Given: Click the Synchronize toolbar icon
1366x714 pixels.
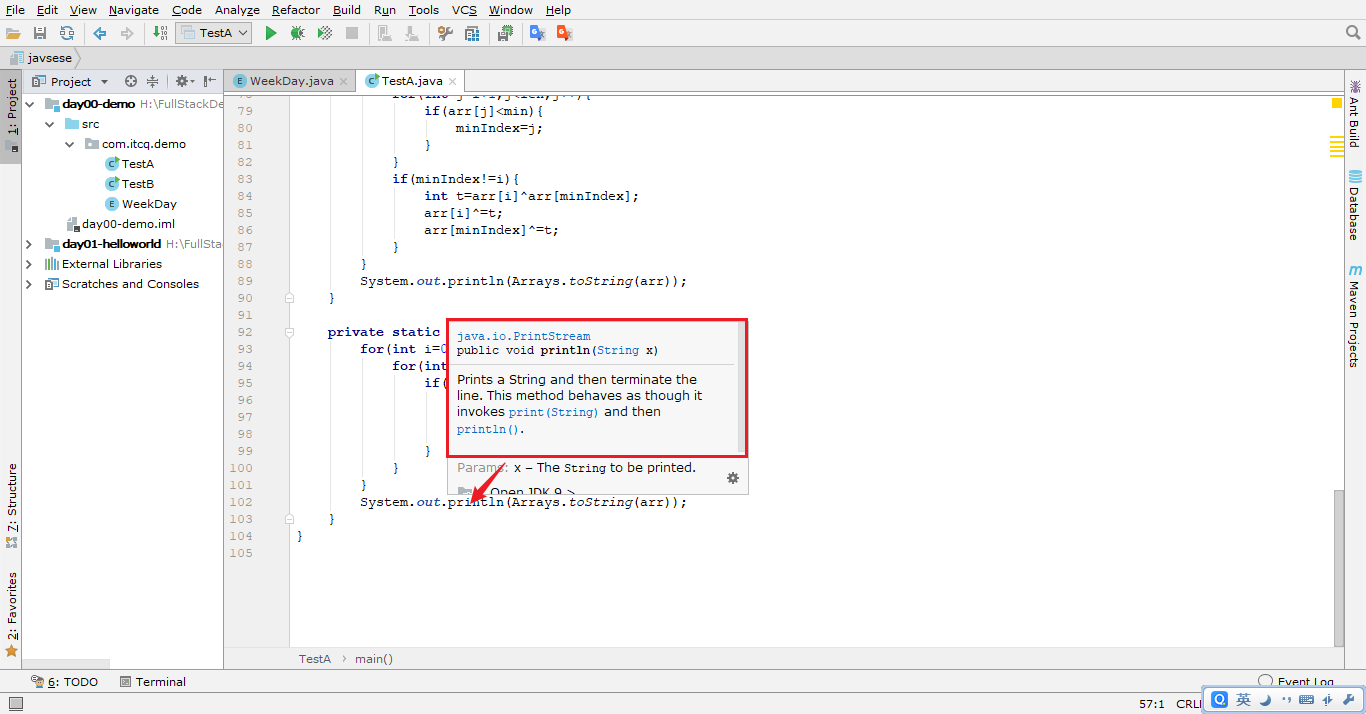Looking at the screenshot, I should click(66, 33).
